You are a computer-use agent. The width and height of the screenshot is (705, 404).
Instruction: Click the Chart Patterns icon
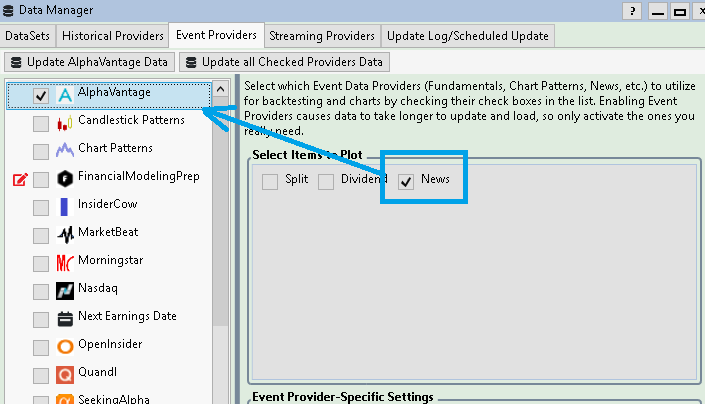[x=65, y=151]
